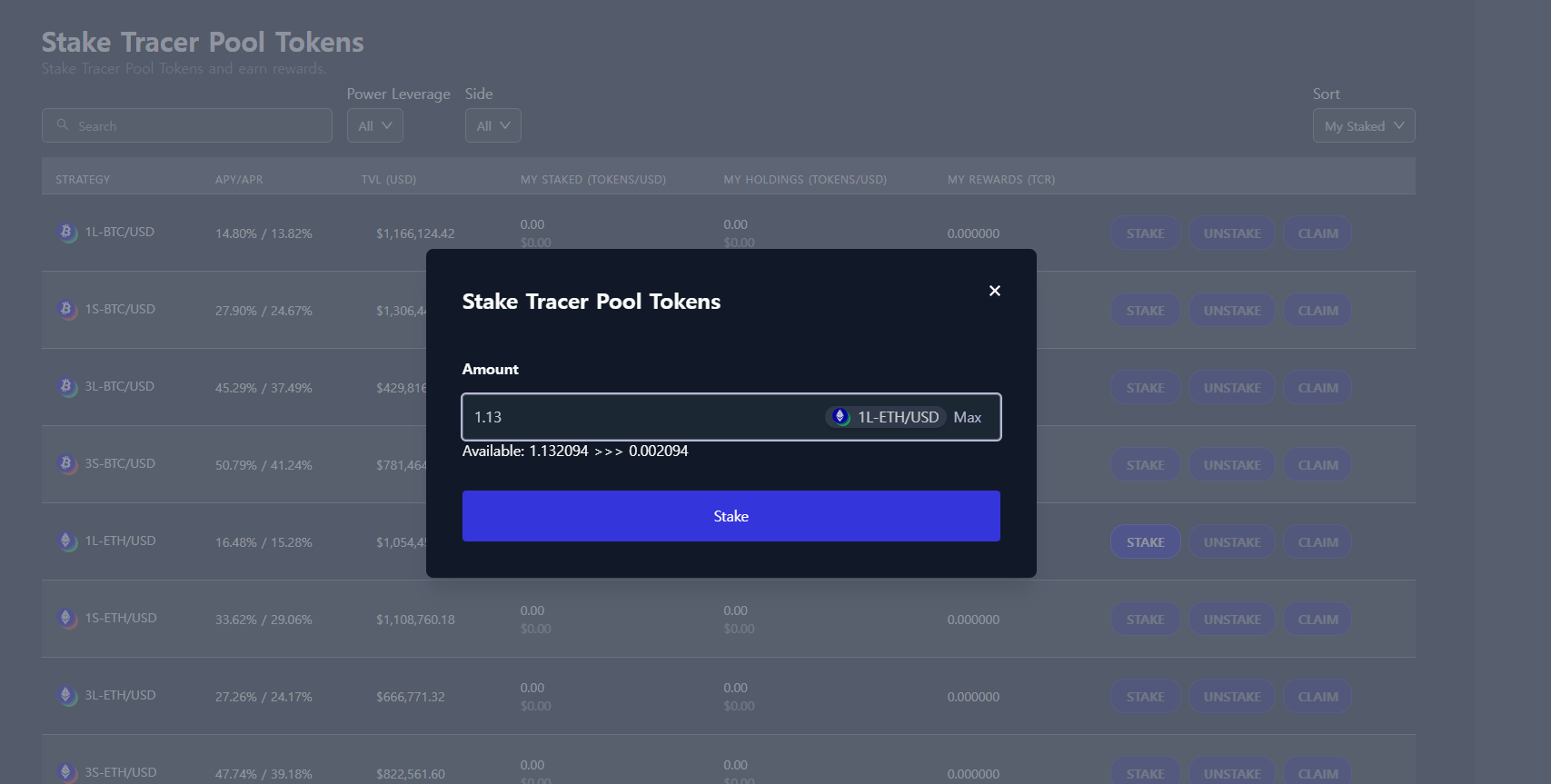Click the STRATEGY column header

click(x=83, y=180)
